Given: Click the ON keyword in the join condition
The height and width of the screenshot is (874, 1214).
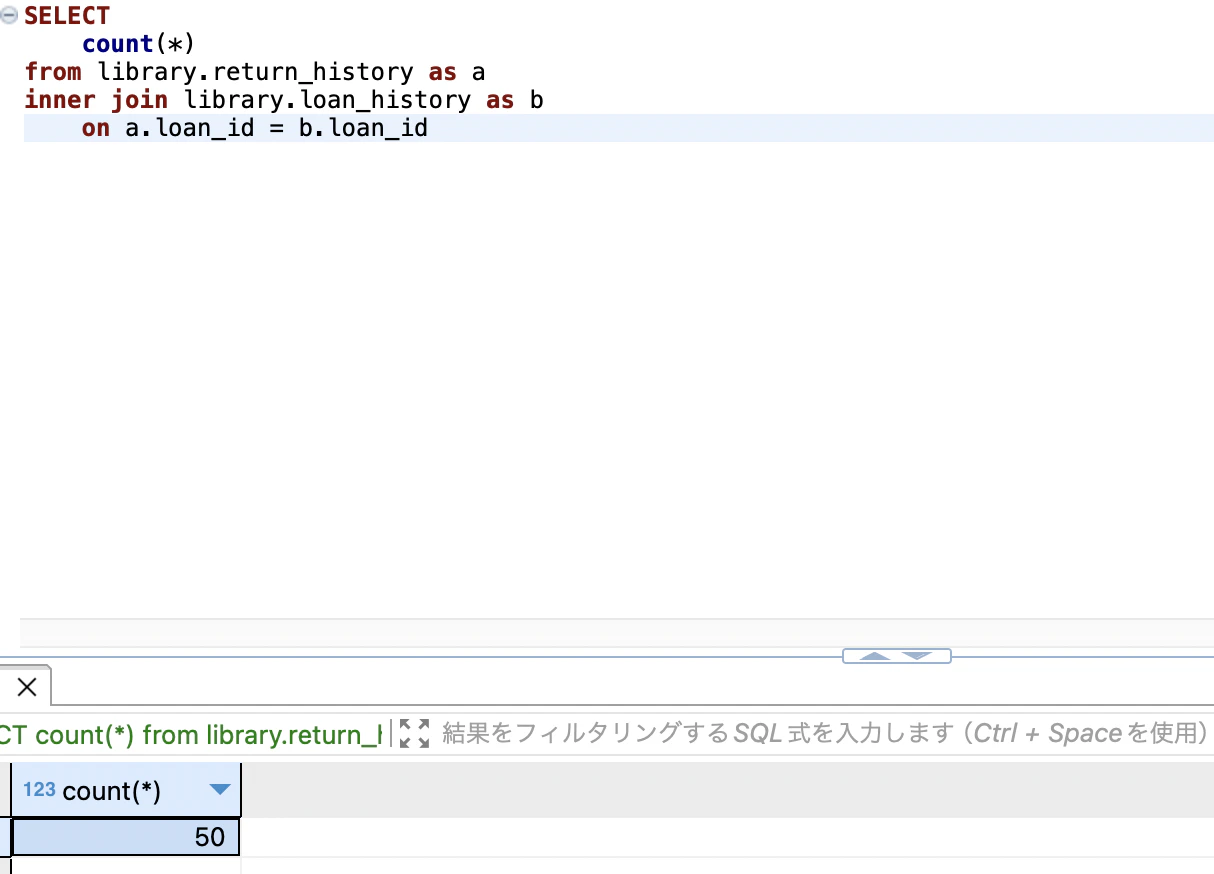Looking at the screenshot, I should click(x=95, y=127).
